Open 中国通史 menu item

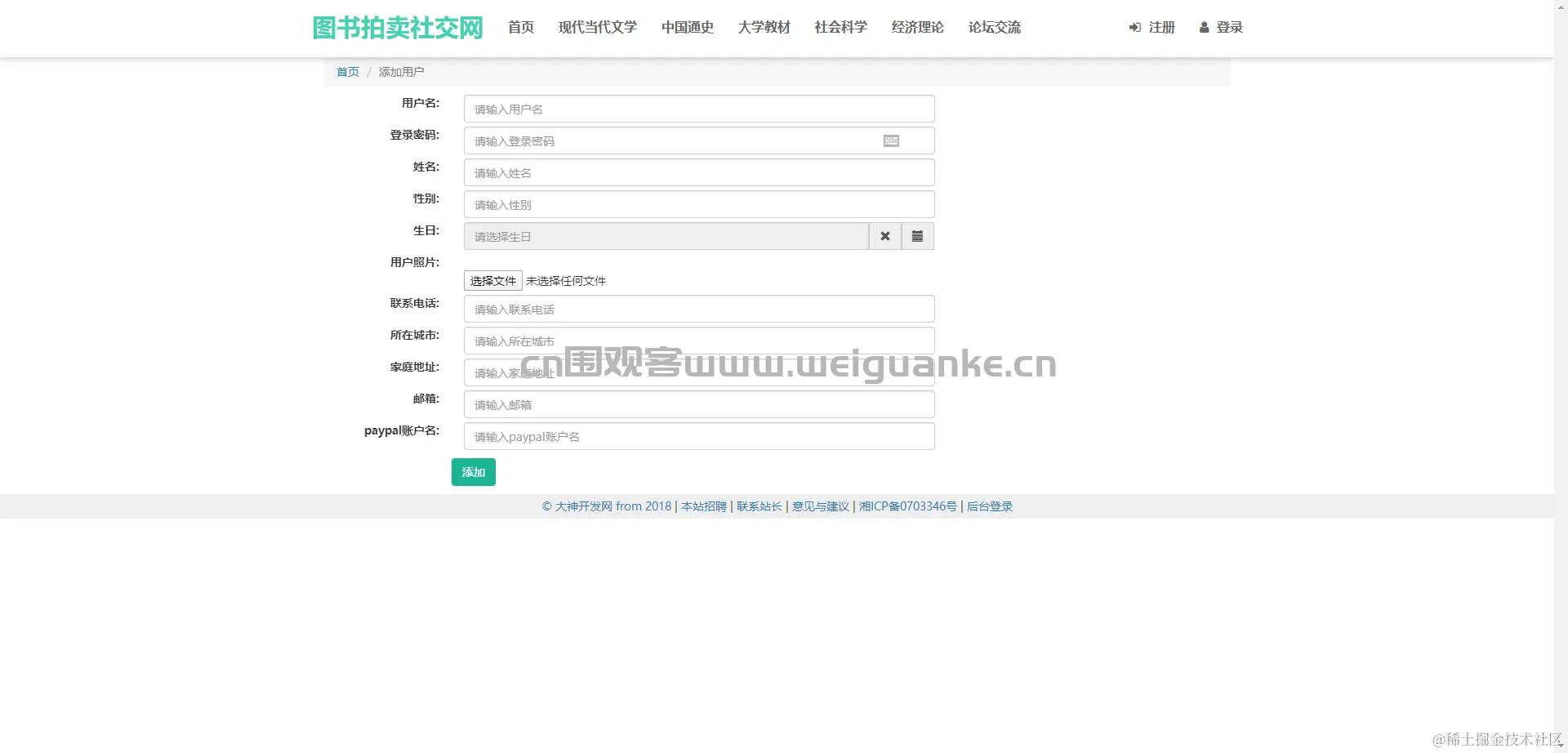tap(688, 28)
